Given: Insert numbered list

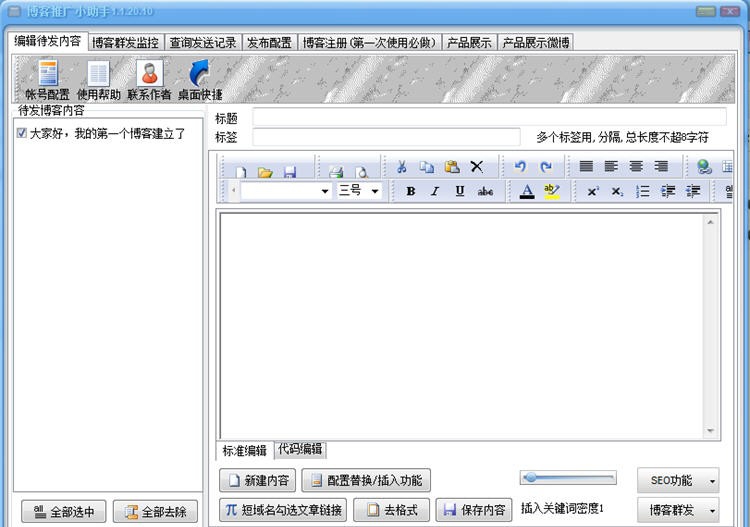Looking at the screenshot, I should (x=642, y=191).
